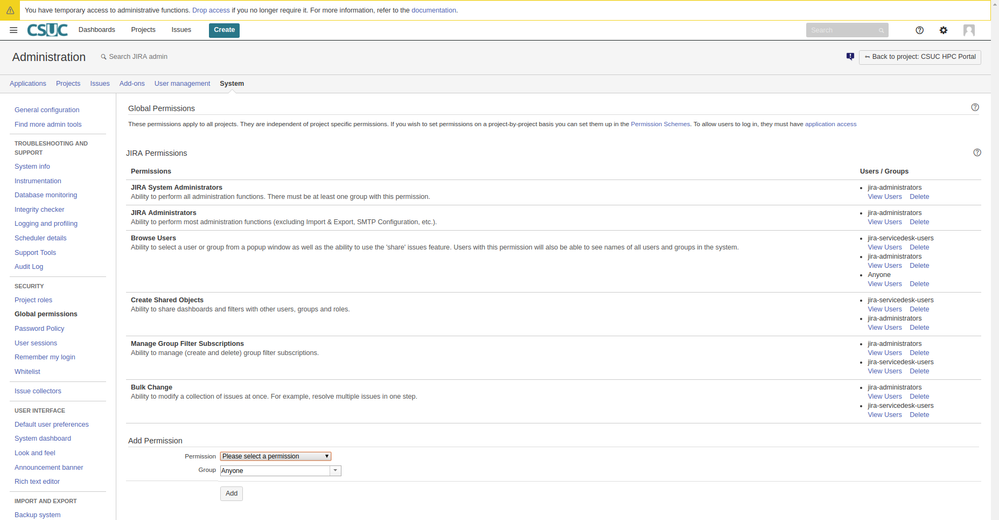The image size is (999, 520).
Task: Click the Create button
Action: pos(224,30)
